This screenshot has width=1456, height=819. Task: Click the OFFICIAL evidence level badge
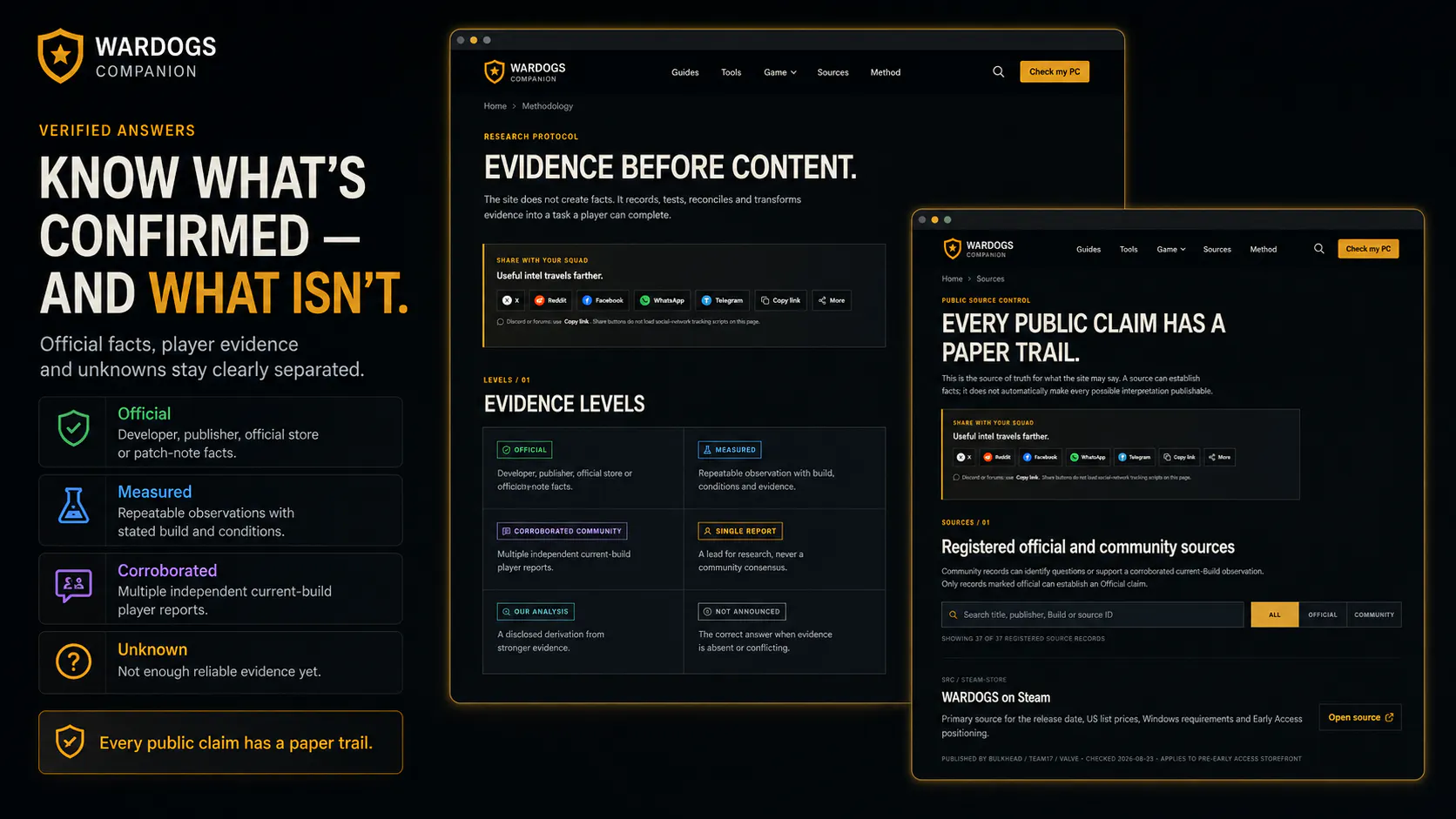tap(525, 450)
